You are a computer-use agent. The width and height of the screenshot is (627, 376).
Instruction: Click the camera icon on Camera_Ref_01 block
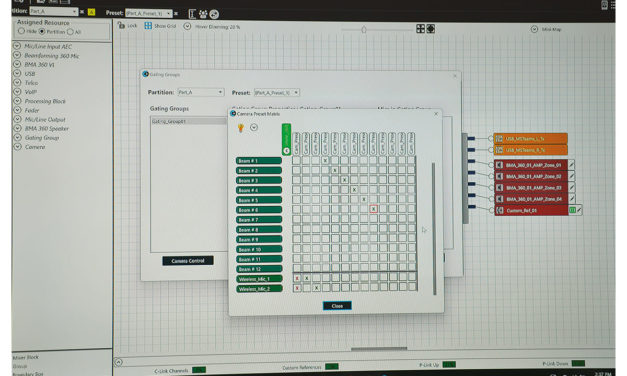tap(500, 210)
